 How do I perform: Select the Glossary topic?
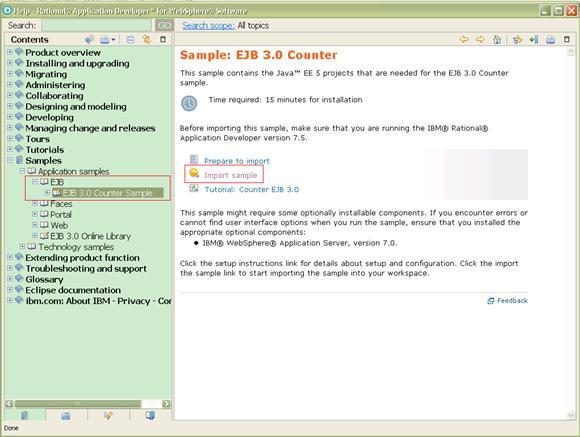pos(44,279)
